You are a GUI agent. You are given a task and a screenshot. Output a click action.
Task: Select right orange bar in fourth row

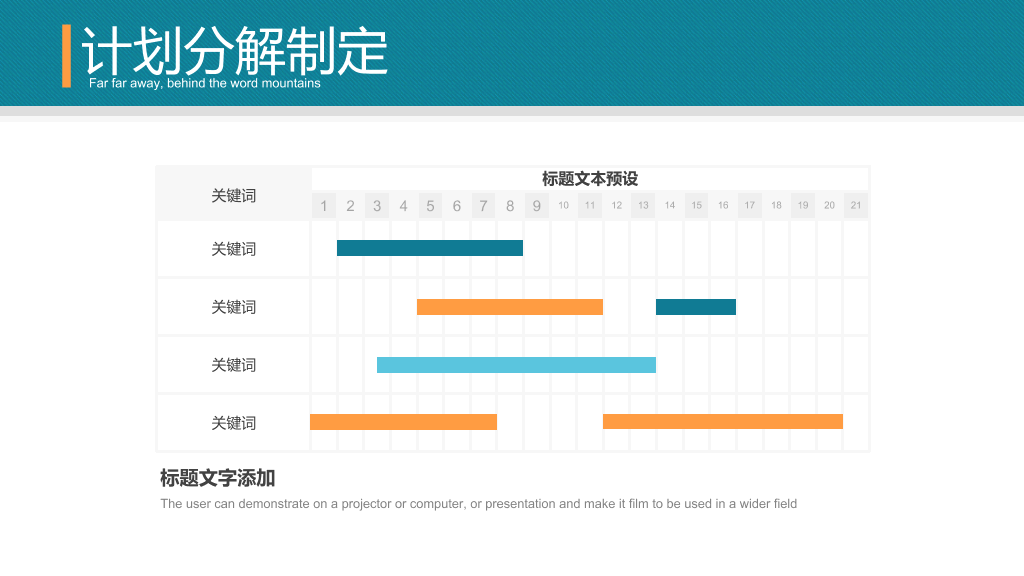tap(723, 421)
